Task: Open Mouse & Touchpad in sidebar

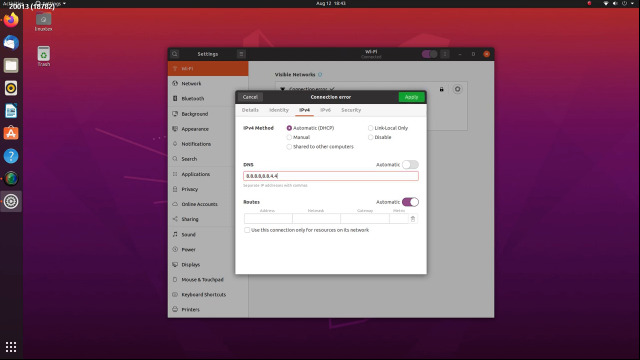Action: 208,280
